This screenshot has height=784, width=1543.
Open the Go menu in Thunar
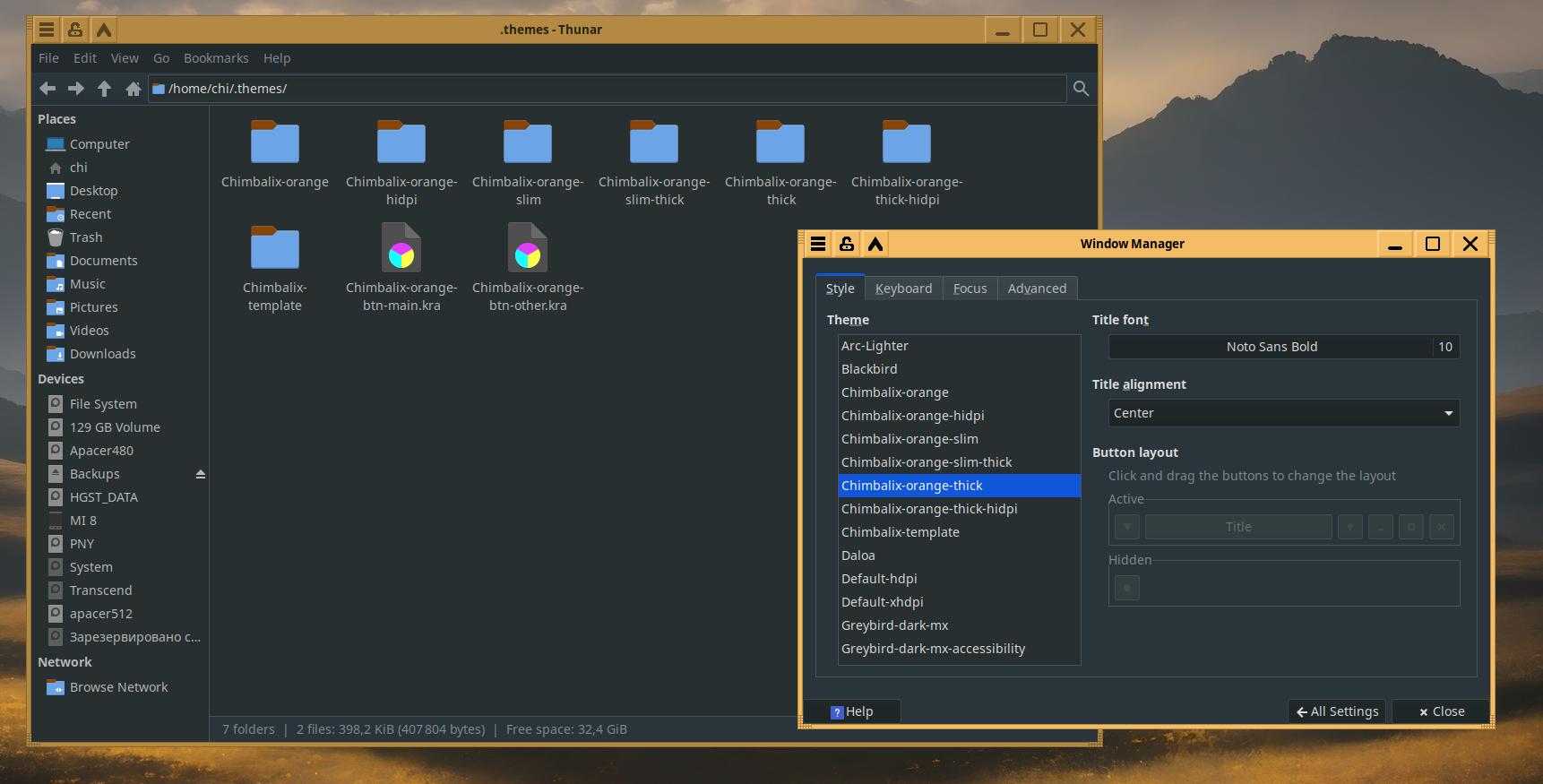click(x=161, y=58)
